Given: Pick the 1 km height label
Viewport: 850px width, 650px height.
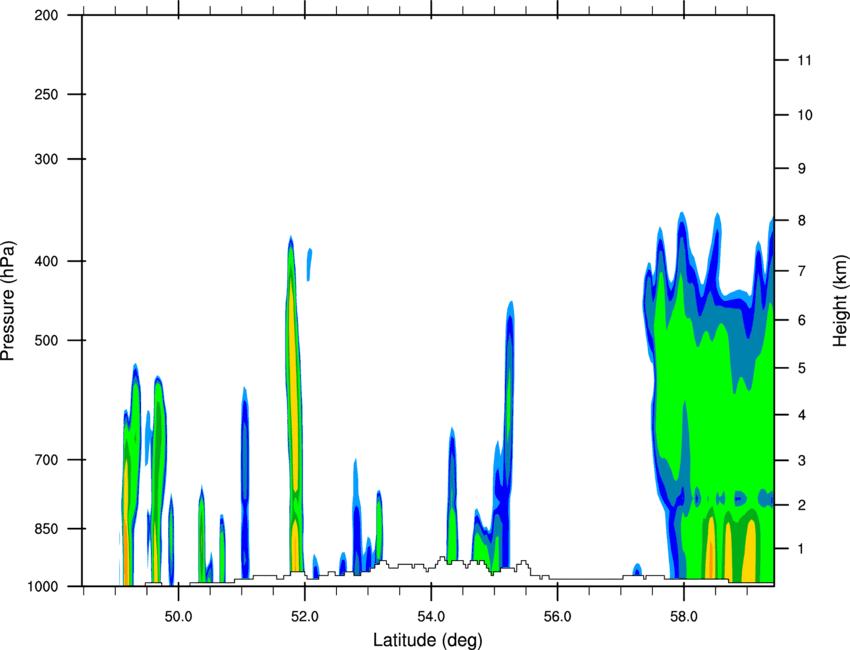Looking at the screenshot, I should click(802, 549).
